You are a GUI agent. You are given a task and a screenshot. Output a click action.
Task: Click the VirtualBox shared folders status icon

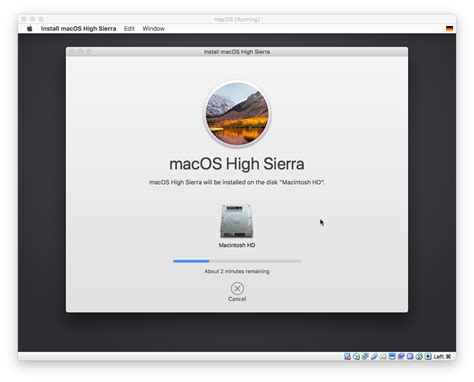tap(383, 356)
